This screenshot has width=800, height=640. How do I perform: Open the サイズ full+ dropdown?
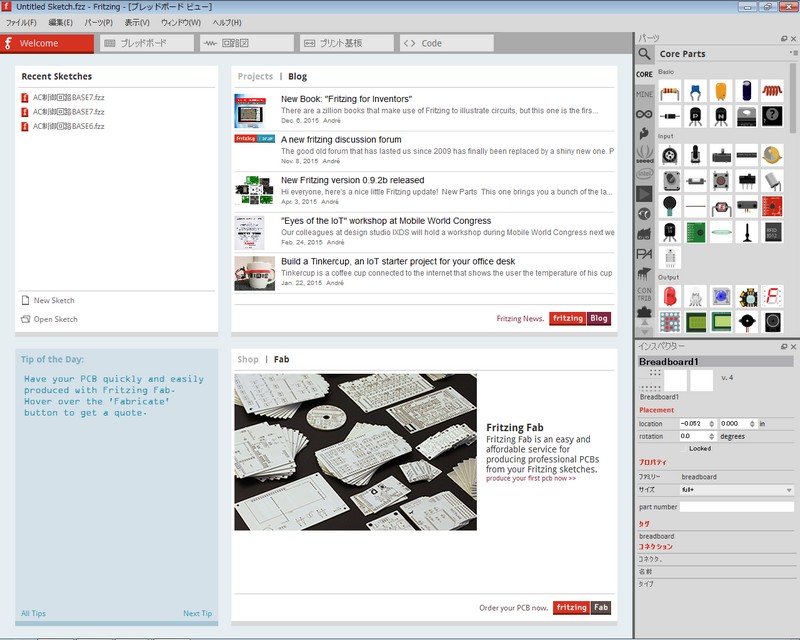pyautogui.click(x=737, y=490)
